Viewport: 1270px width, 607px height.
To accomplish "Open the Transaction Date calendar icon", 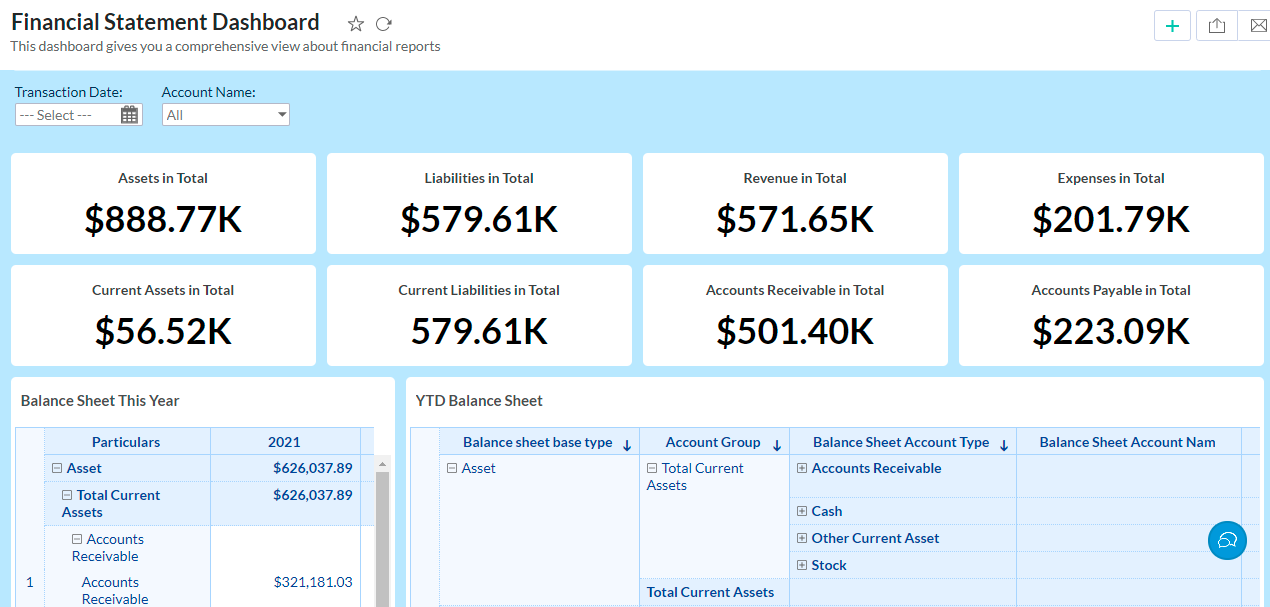I will (x=129, y=115).
